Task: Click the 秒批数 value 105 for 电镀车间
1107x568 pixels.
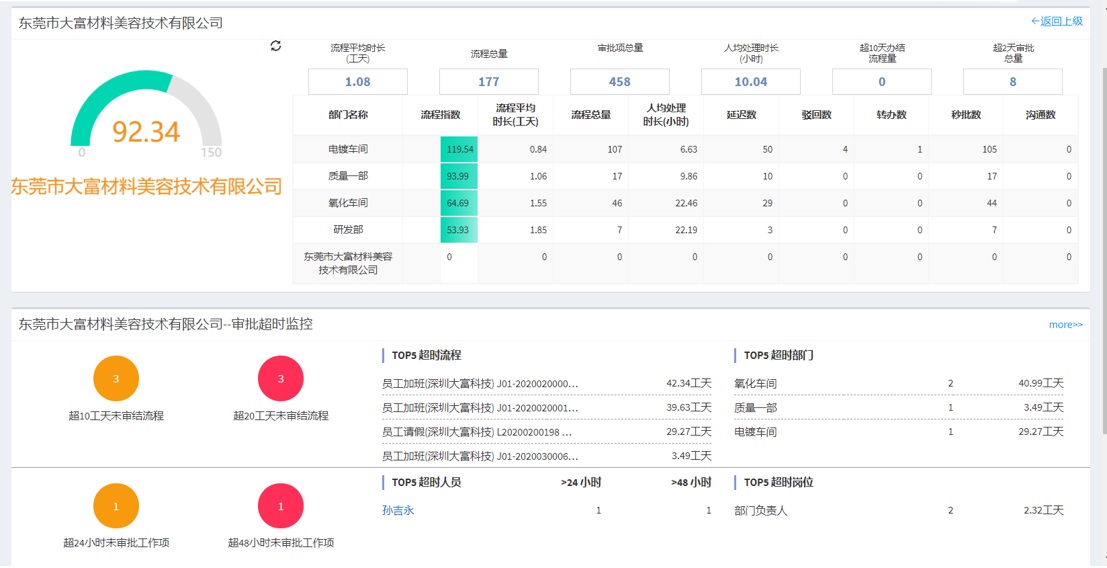Action: (988, 150)
